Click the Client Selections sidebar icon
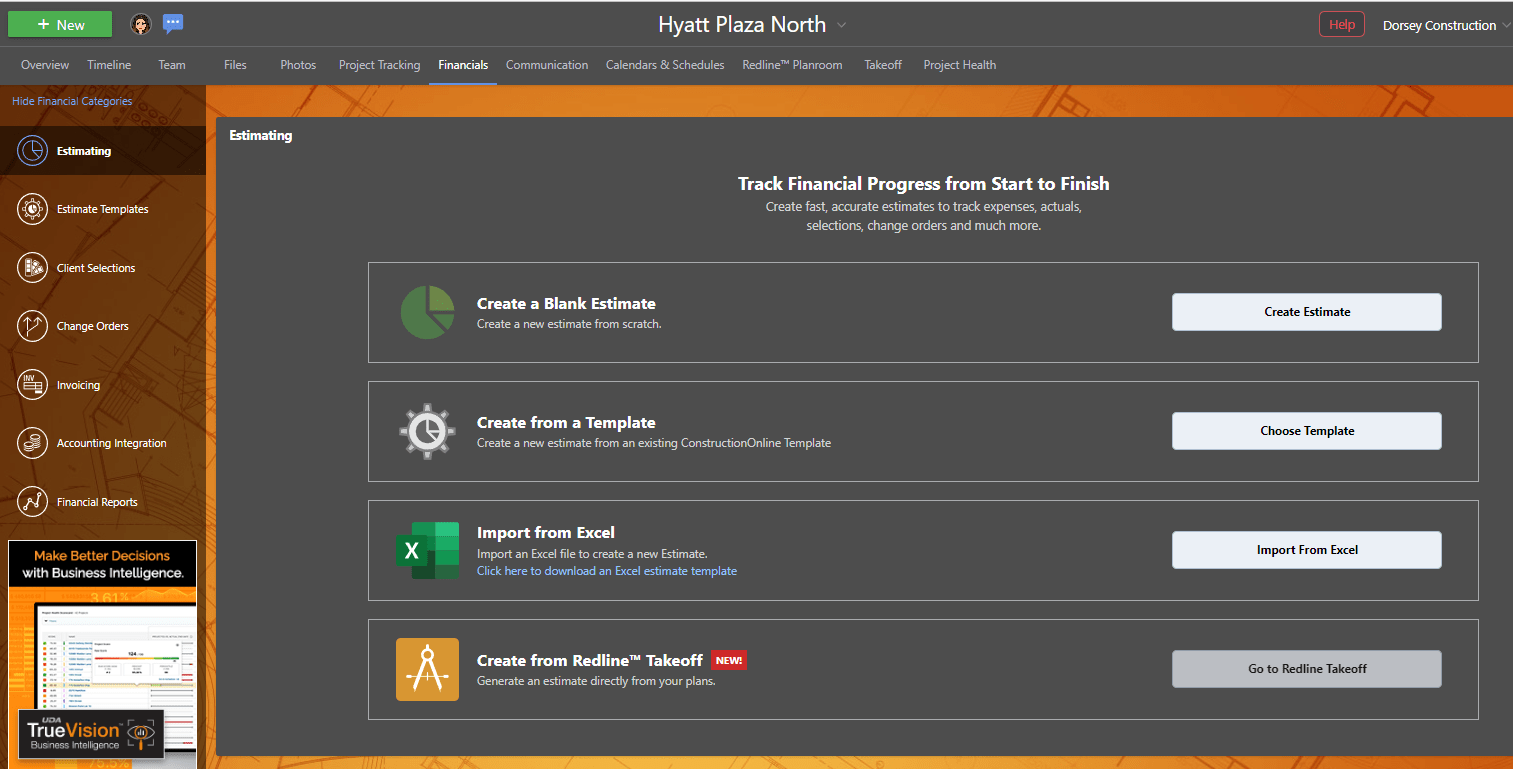This screenshot has width=1513, height=769. tap(32, 268)
